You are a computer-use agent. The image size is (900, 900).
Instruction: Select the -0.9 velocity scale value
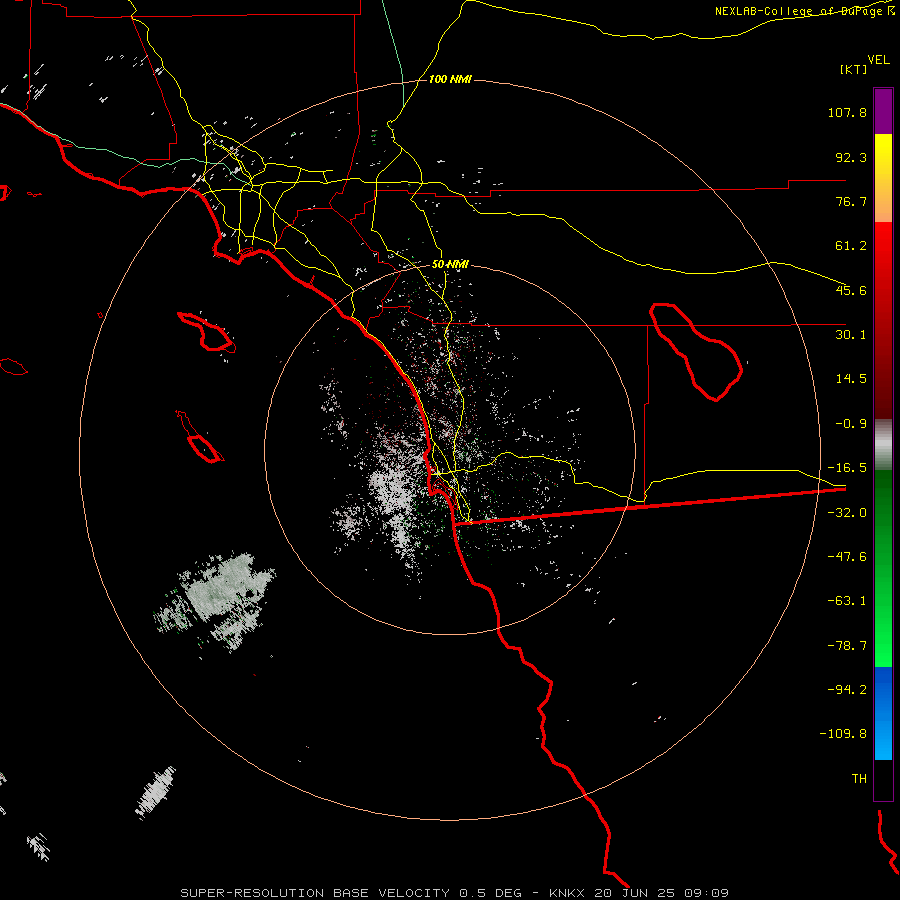pyautogui.click(x=851, y=424)
